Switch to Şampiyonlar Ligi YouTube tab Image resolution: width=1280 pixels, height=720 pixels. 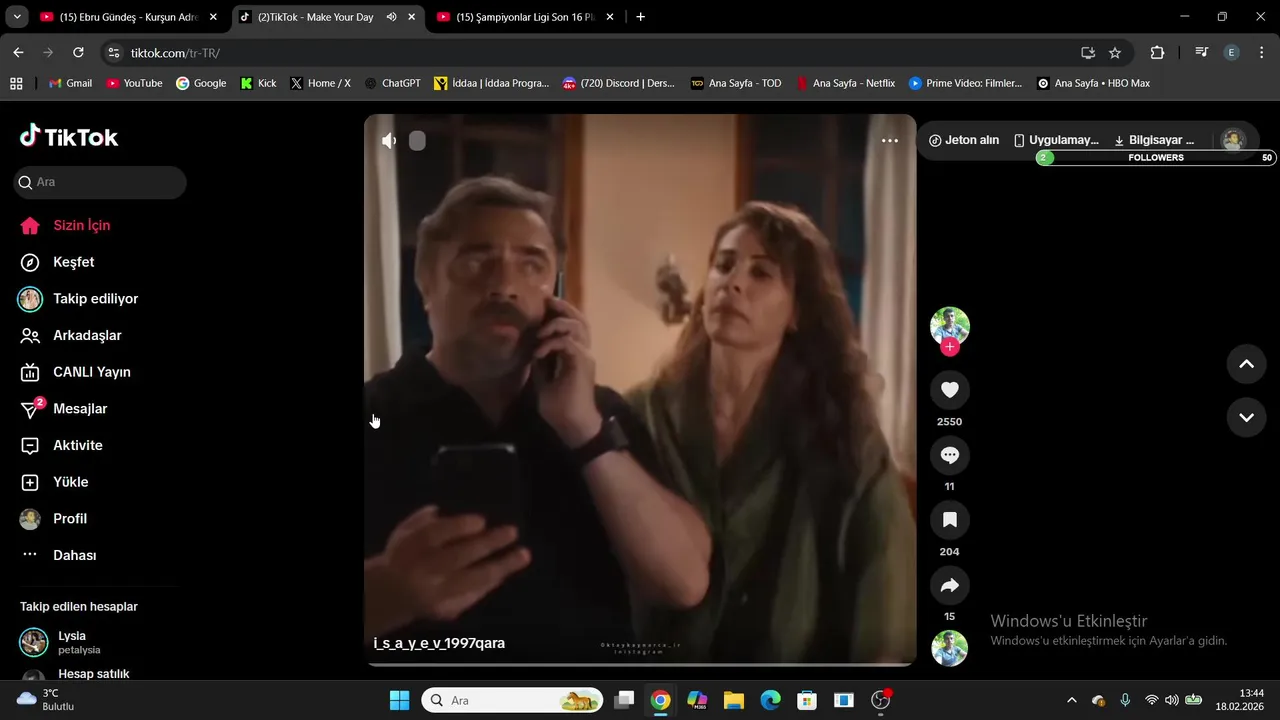526,17
